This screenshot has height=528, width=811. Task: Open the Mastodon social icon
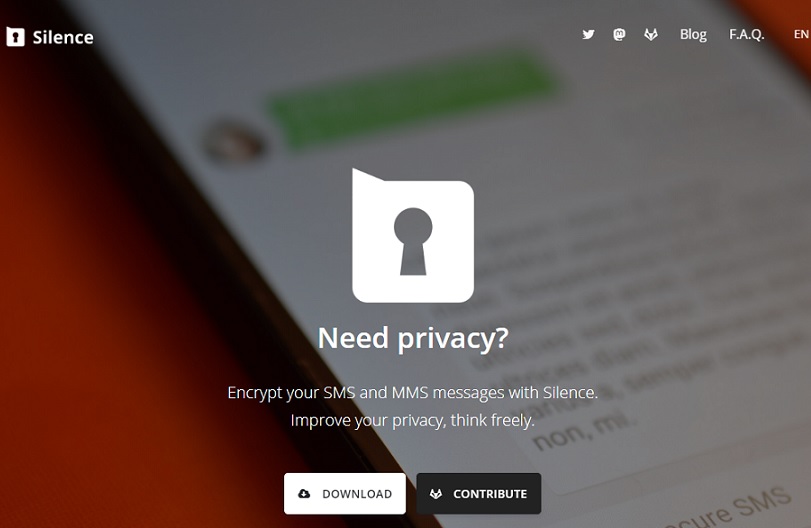[619, 34]
